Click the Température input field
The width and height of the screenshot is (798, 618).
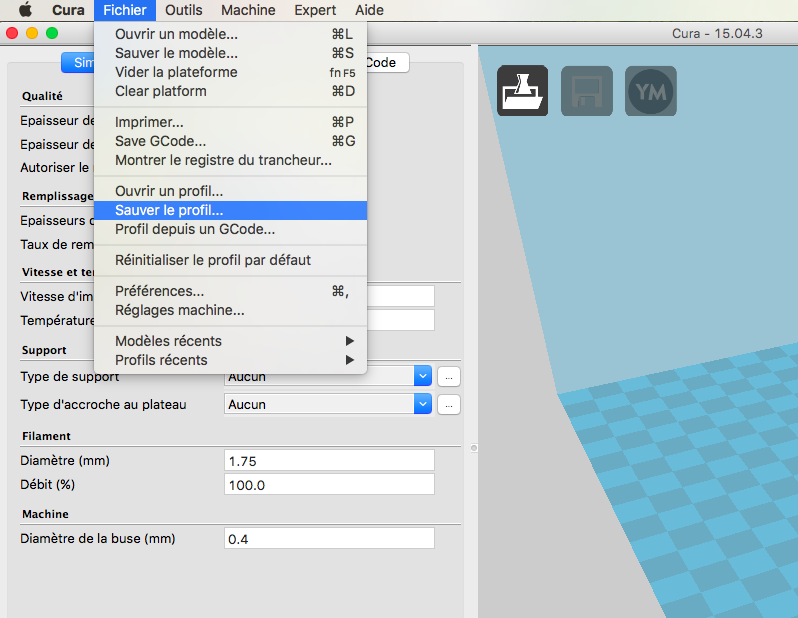click(401, 320)
